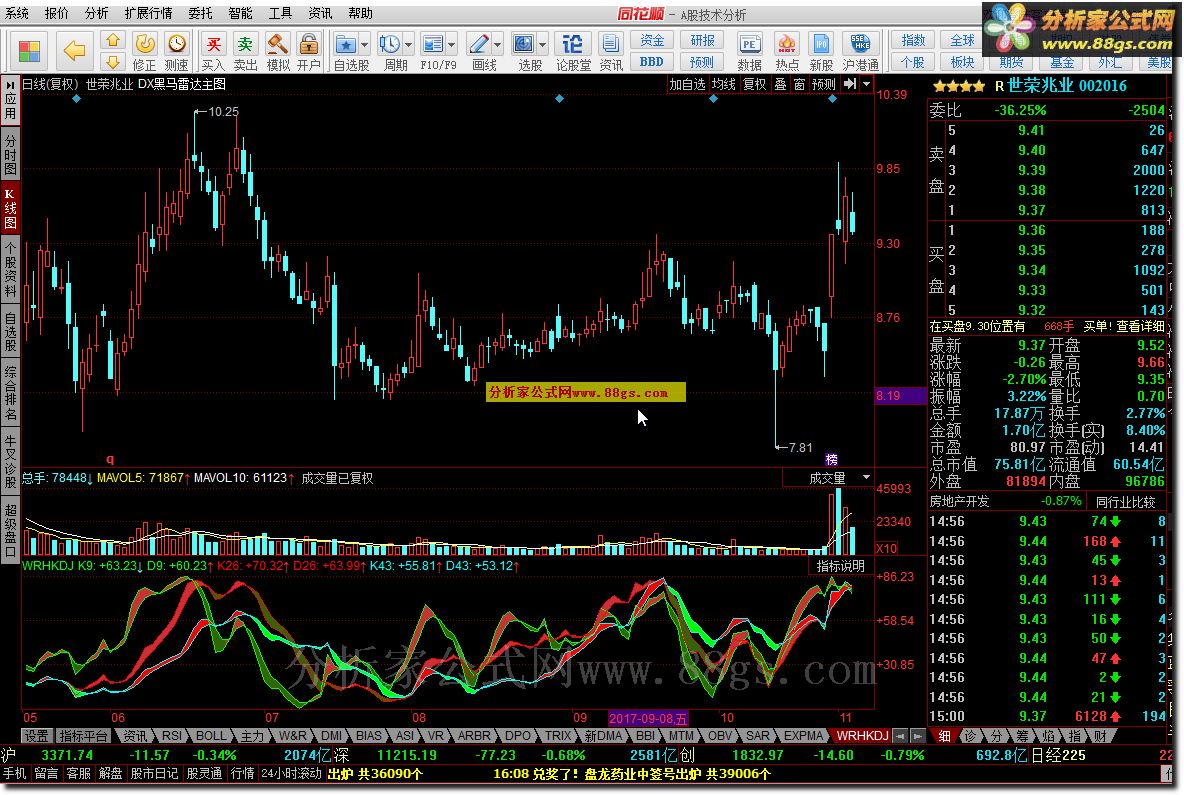Click the 数据 PE data icon
The height and width of the screenshot is (795, 1184).
click(x=749, y=51)
